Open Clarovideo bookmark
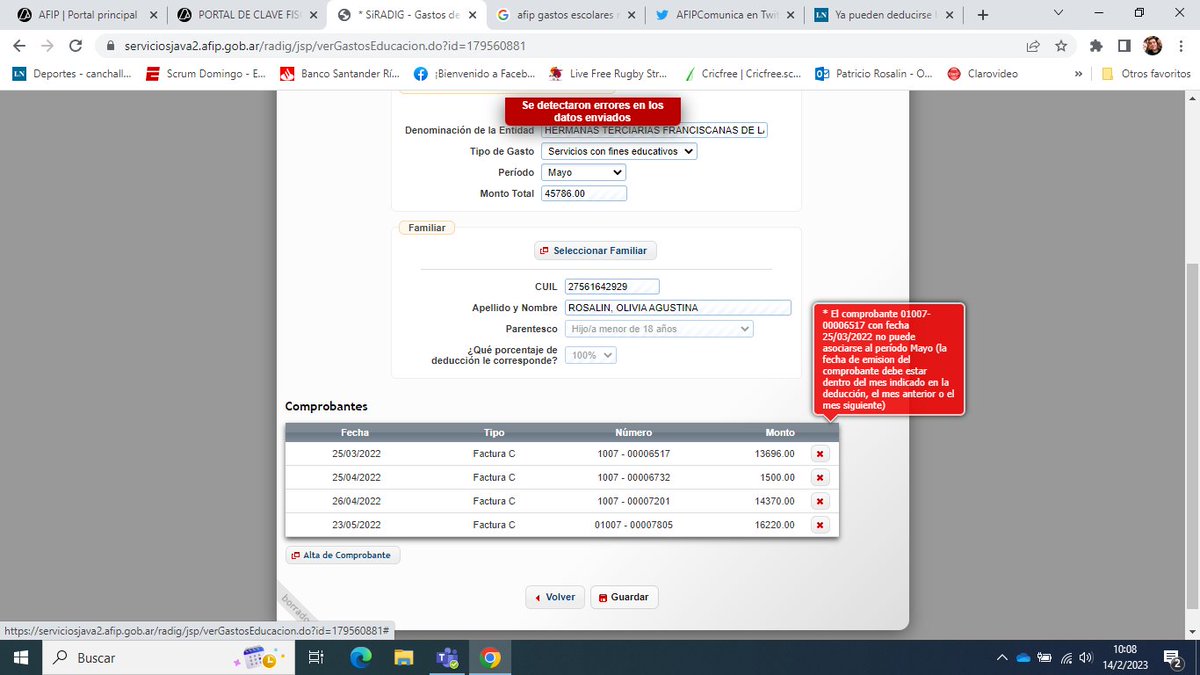The height and width of the screenshot is (675, 1200). point(983,73)
